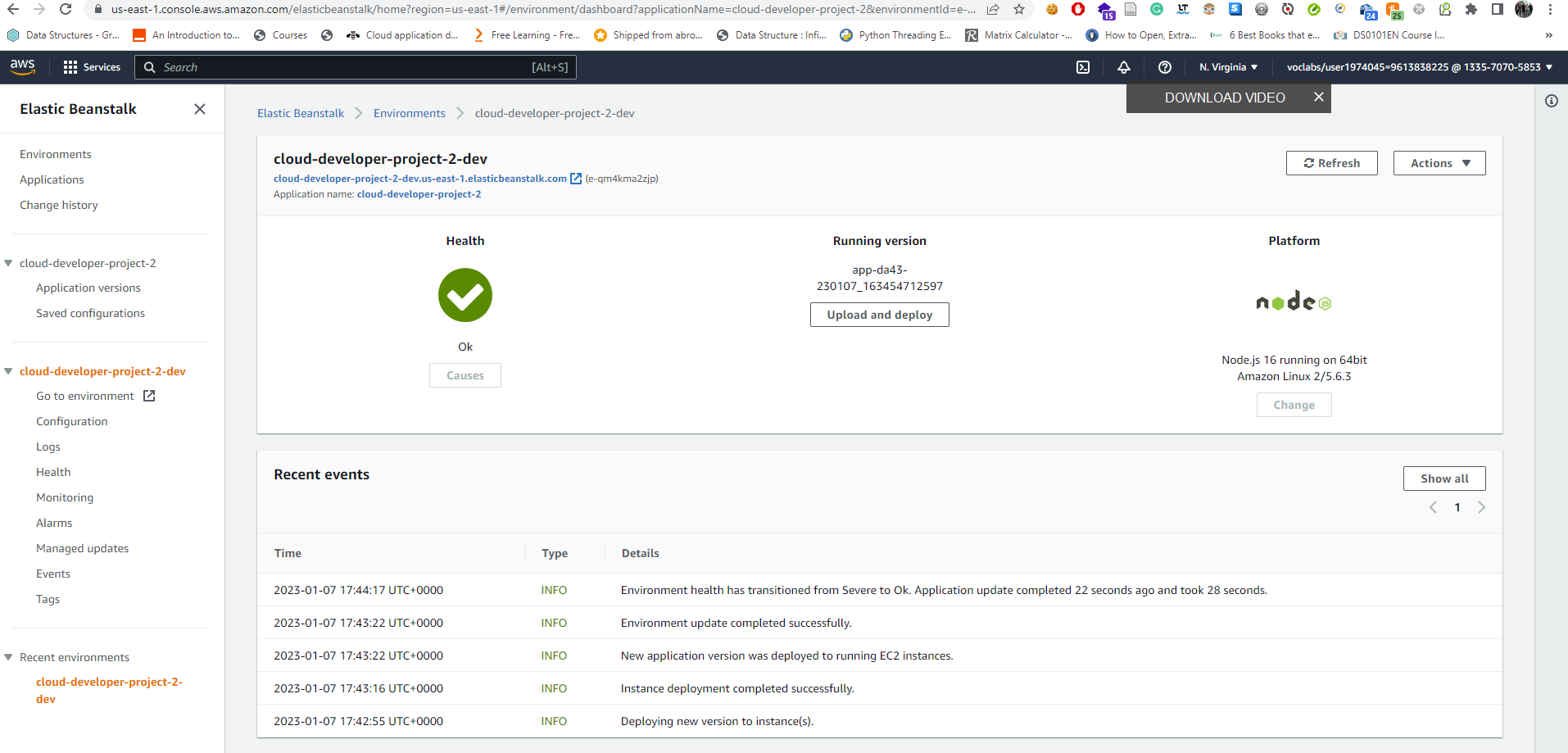This screenshot has height=753, width=1568.
Task: Click the platform Change button
Action: (1294, 405)
